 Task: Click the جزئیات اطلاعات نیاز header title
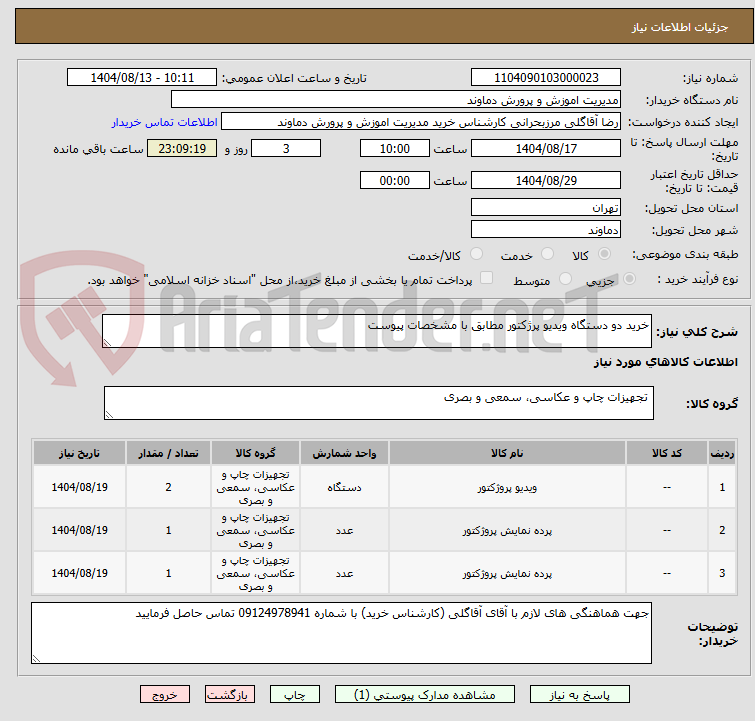pos(680,27)
